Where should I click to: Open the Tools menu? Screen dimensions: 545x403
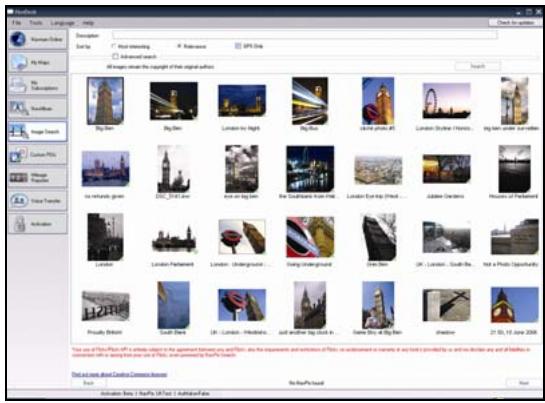tap(35, 23)
